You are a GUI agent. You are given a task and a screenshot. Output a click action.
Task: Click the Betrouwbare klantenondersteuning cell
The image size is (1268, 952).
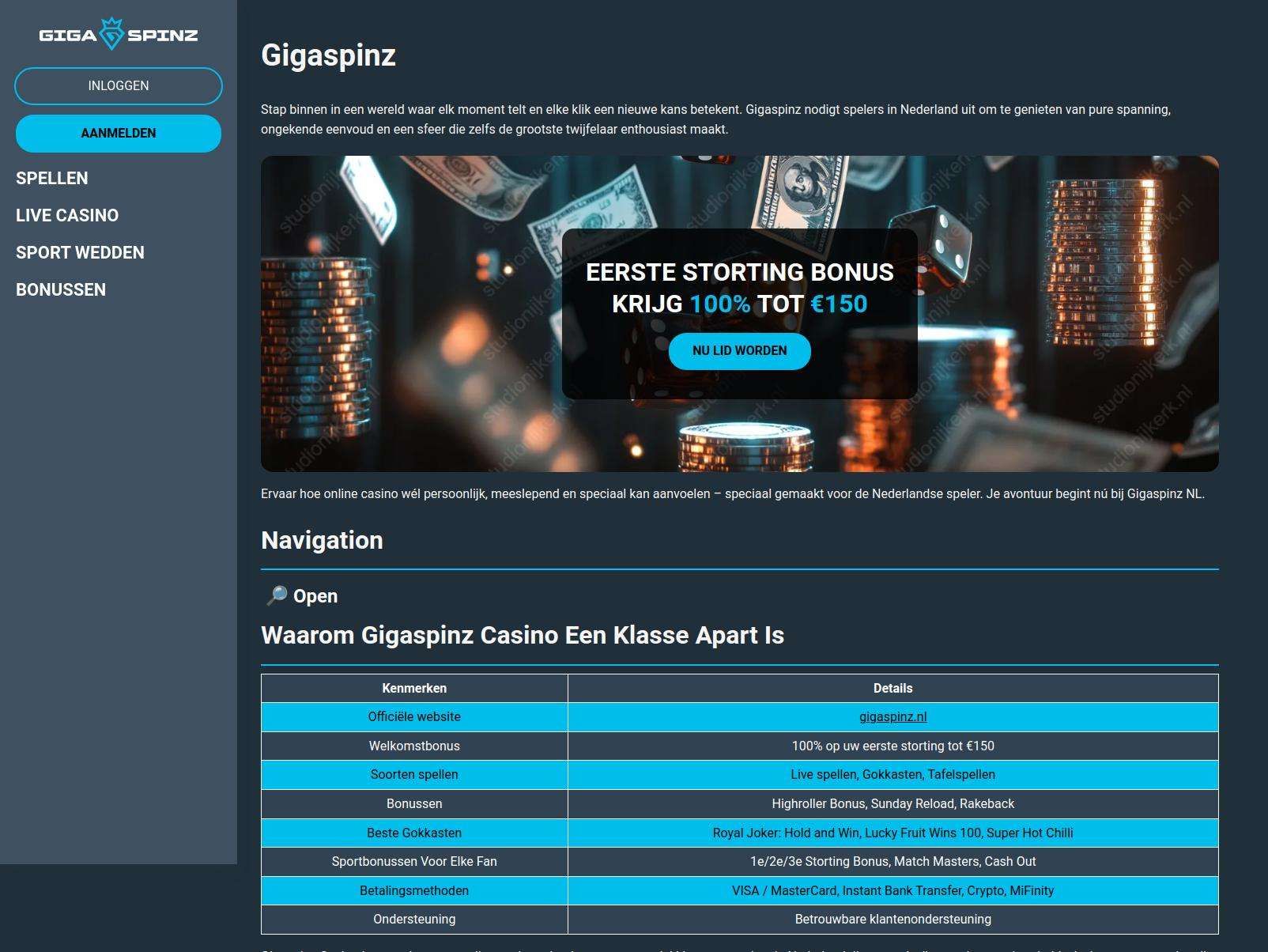[893, 920]
